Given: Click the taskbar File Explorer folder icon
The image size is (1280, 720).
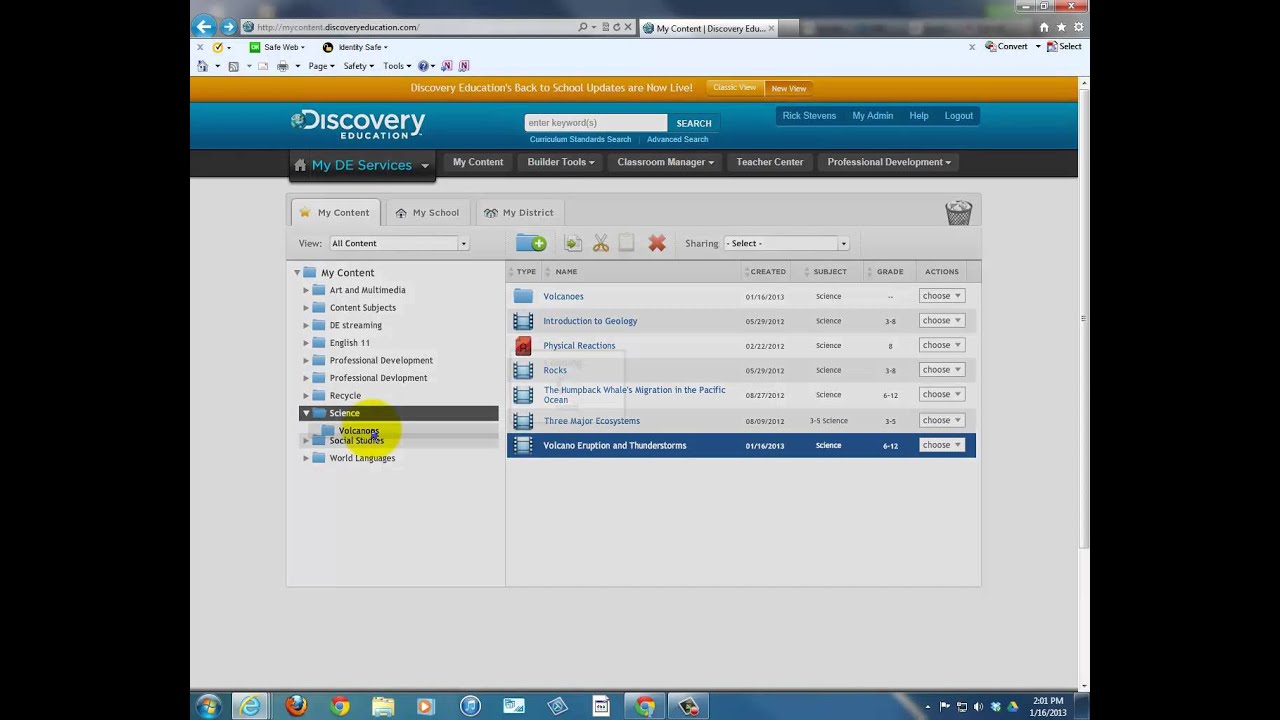Looking at the screenshot, I should [383, 706].
